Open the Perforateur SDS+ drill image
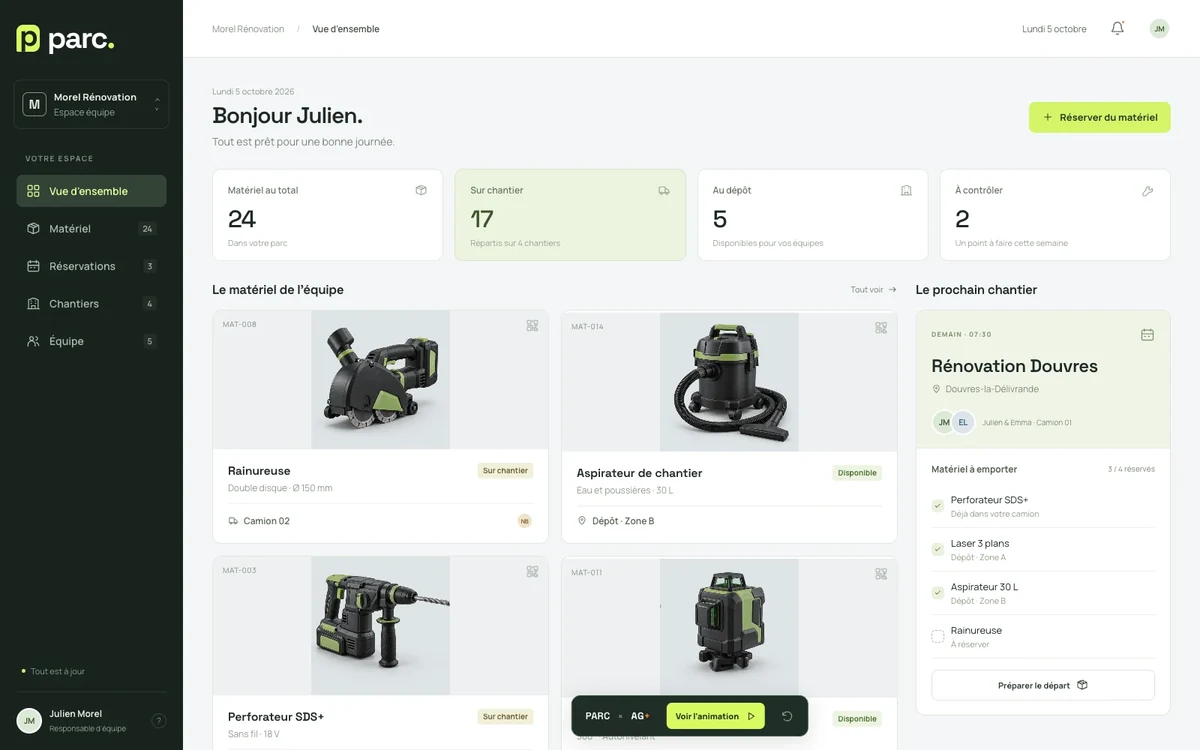 coord(380,626)
